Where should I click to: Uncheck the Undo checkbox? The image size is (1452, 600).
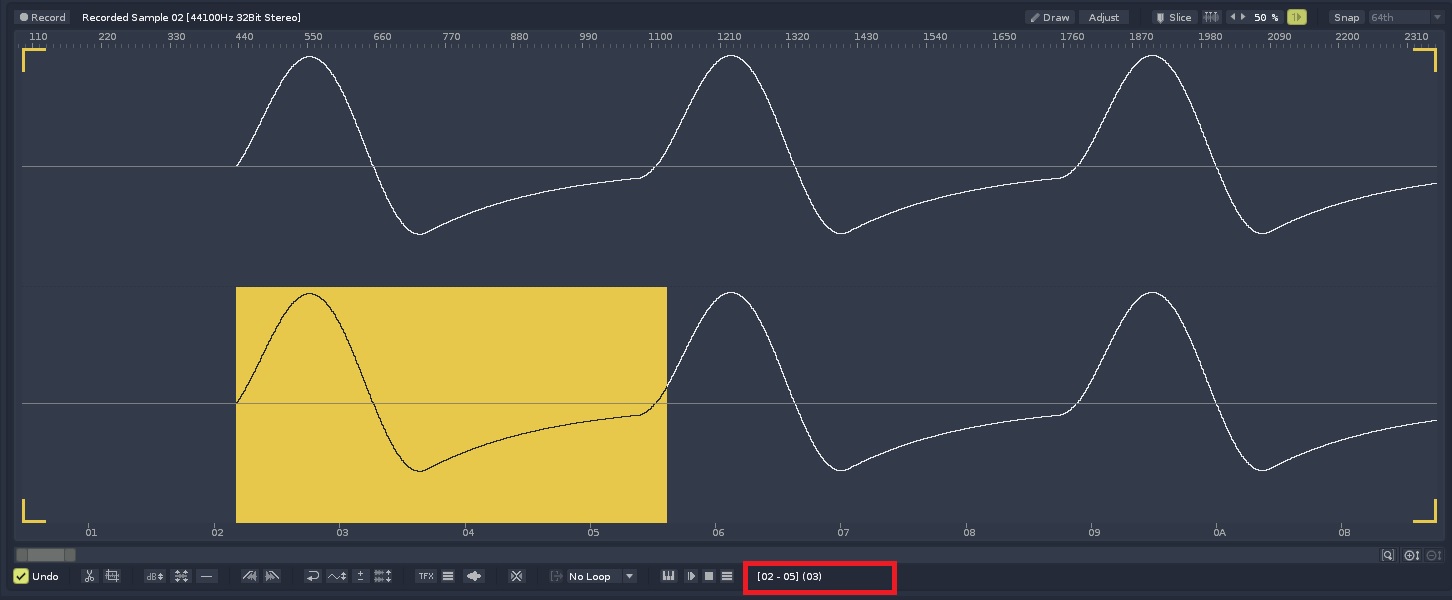21,576
